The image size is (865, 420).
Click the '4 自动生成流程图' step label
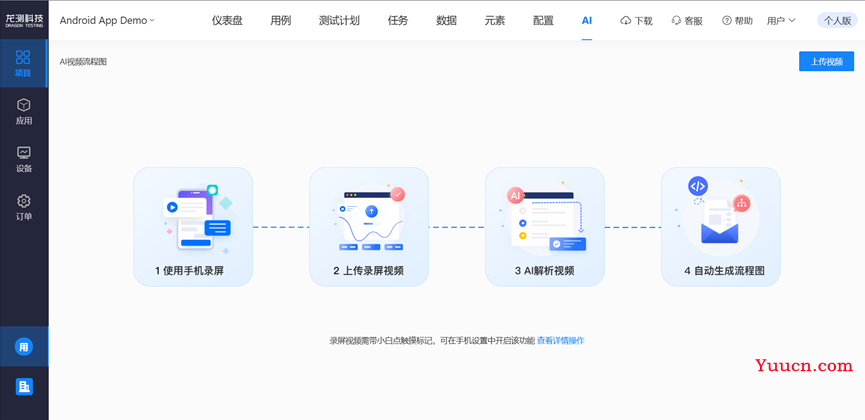(724, 271)
